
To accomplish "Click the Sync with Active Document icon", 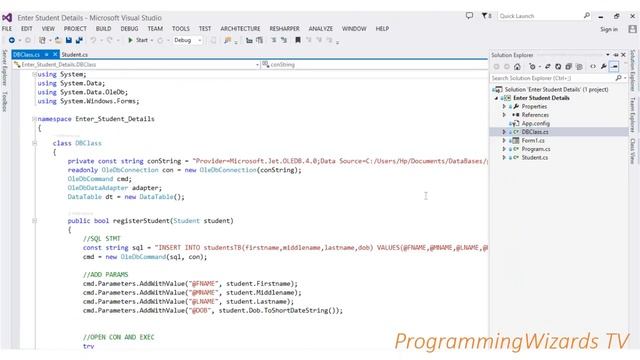I will (x=548, y=67).
